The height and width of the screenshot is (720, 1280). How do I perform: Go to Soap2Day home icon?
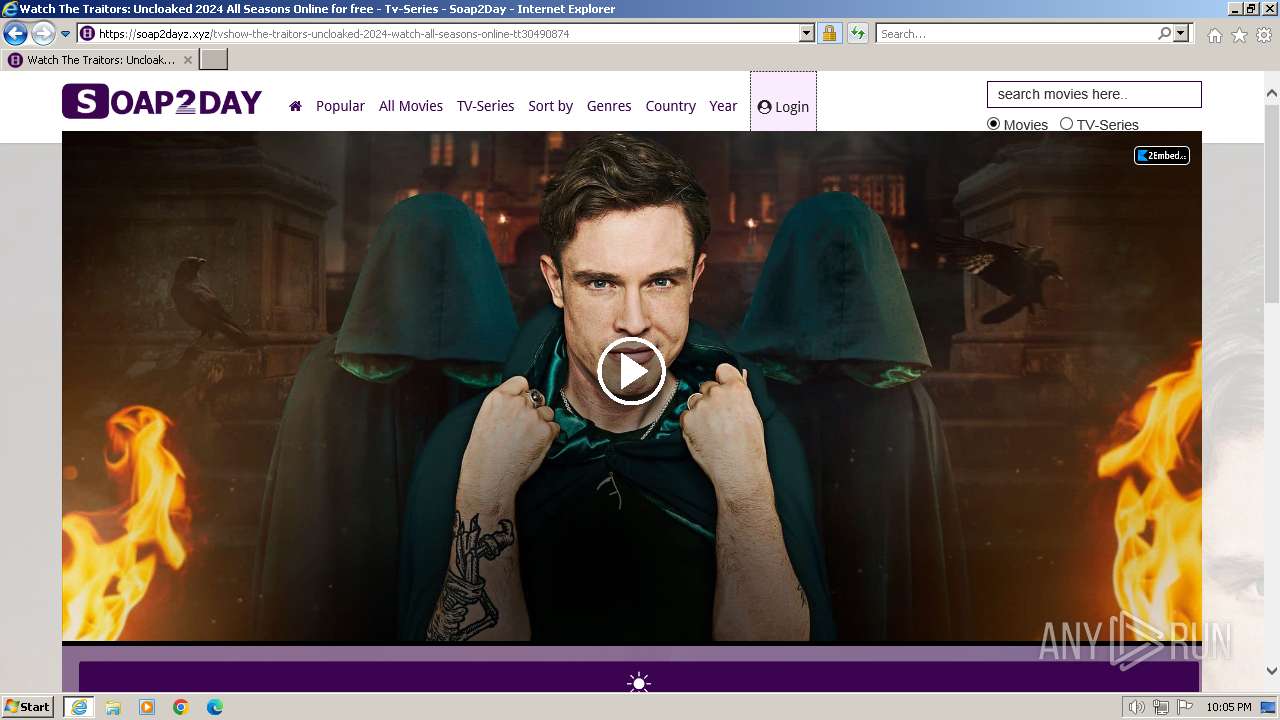[x=295, y=106]
